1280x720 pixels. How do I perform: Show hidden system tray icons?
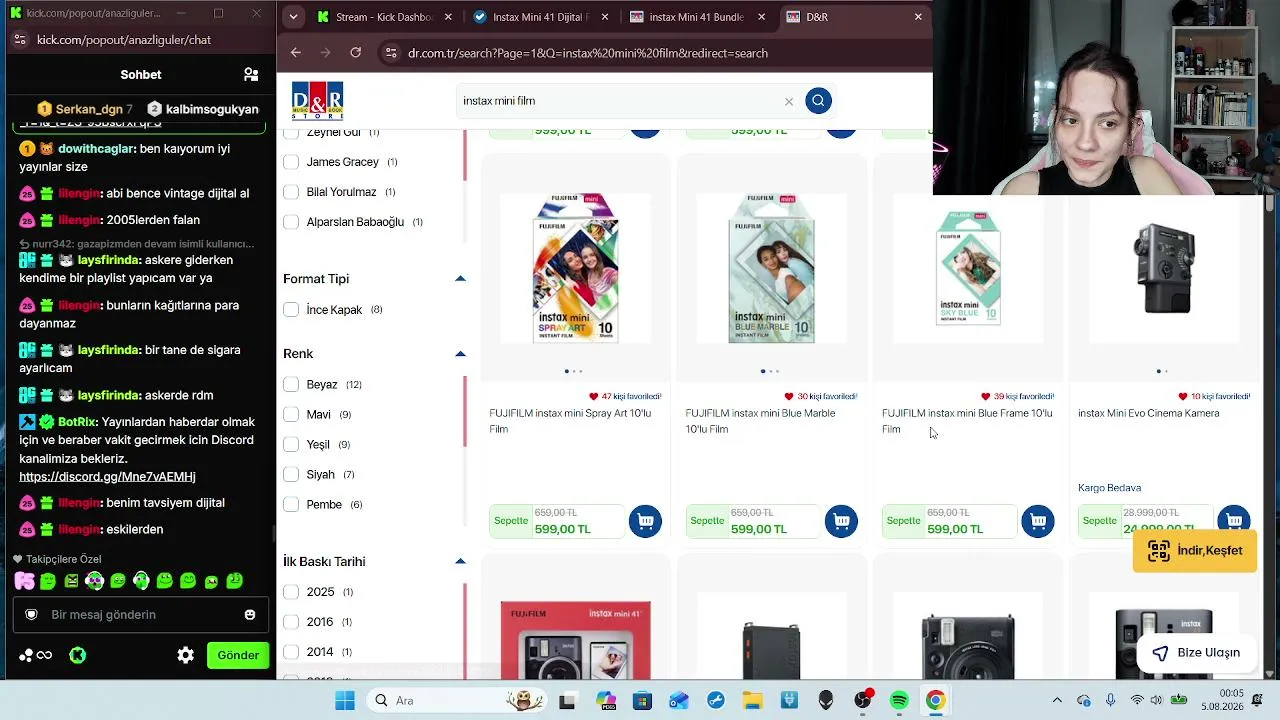(1057, 700)
